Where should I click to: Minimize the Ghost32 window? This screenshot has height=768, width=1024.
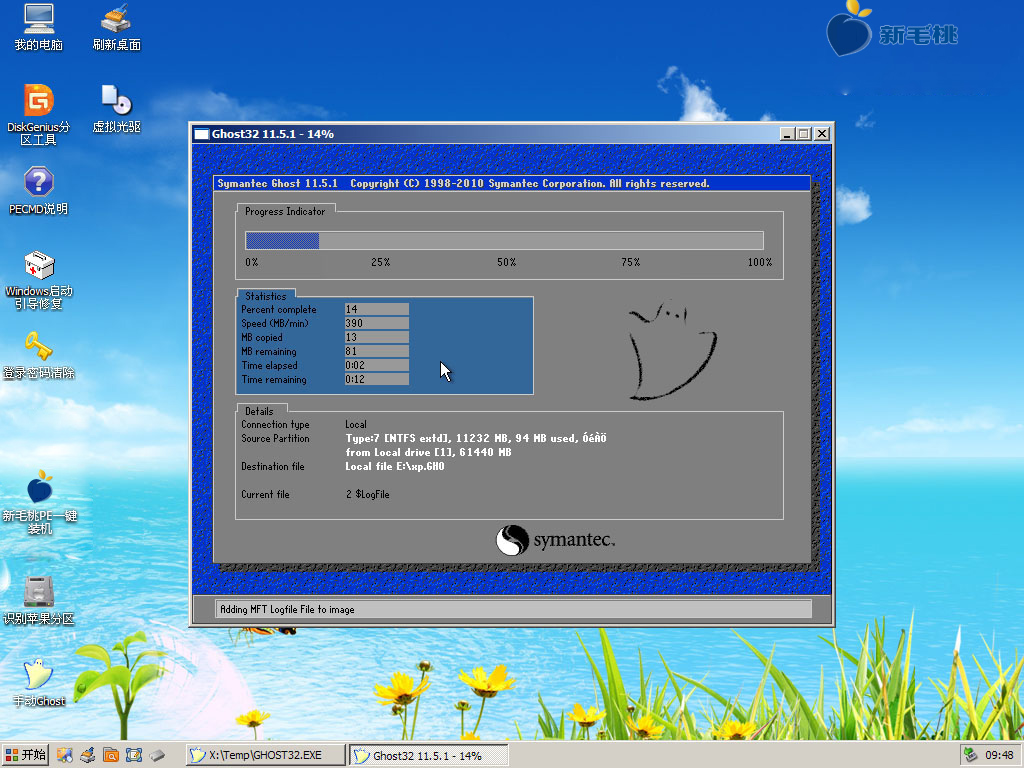coord(787,134)
